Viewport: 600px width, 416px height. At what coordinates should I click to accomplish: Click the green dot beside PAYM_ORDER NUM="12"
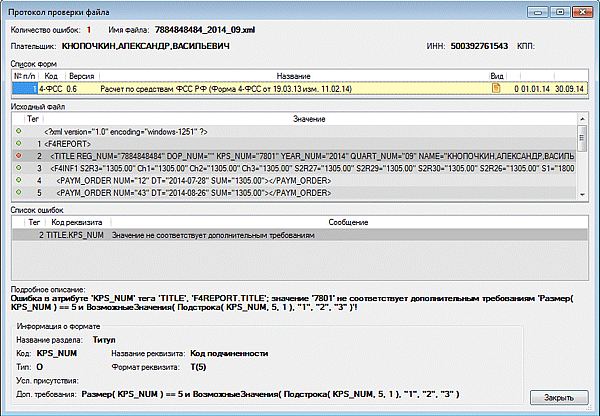pos(19,181)
